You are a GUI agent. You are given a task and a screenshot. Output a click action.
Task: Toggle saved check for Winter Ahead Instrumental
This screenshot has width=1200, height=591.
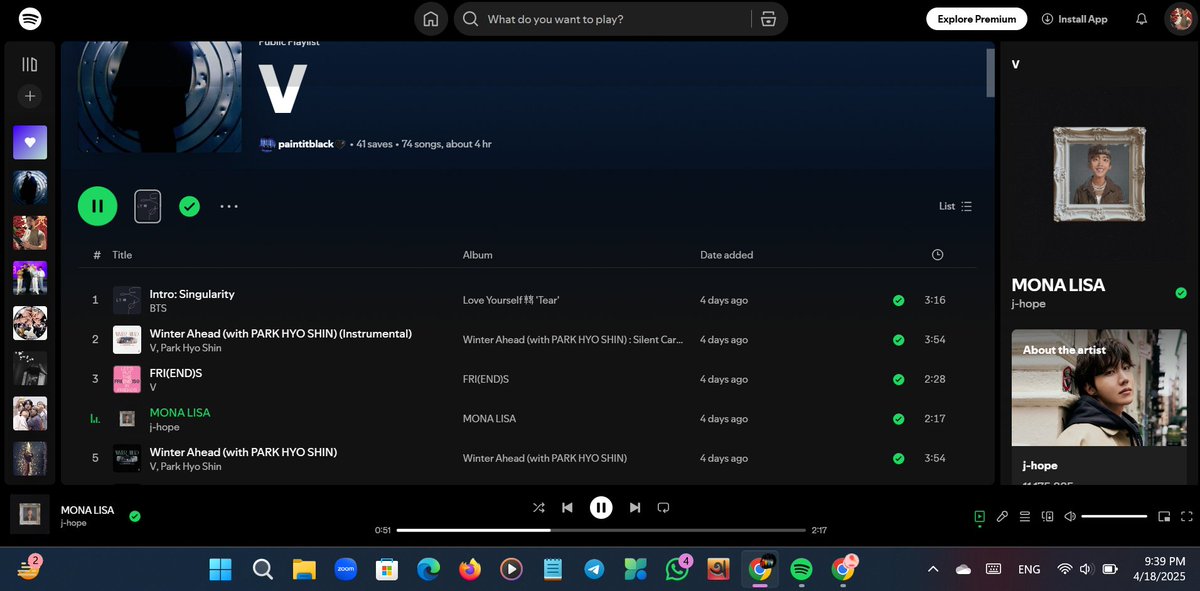[898, 340]
